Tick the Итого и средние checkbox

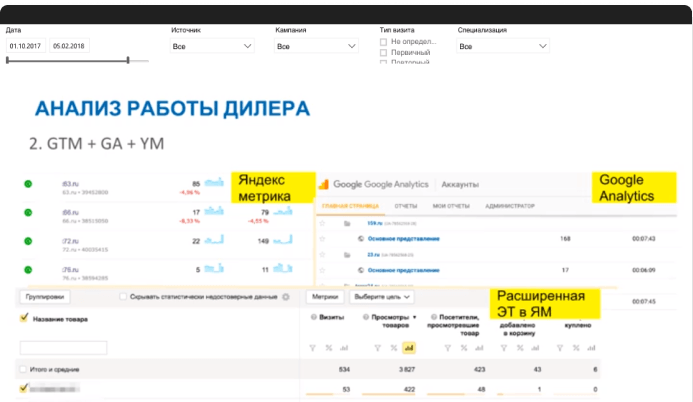click(23, 369)
